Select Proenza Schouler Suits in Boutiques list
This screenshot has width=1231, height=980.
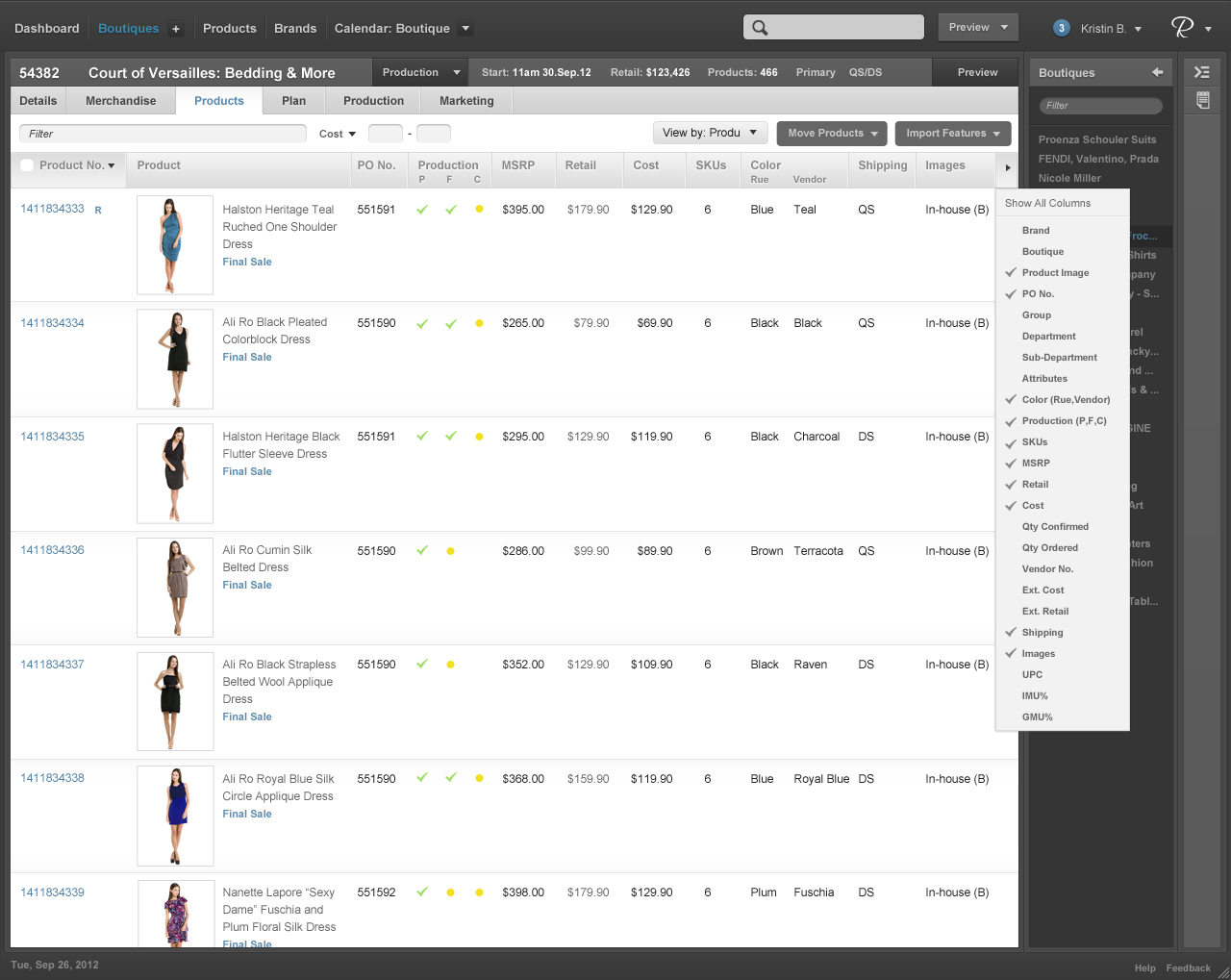tap(1097, 139)
